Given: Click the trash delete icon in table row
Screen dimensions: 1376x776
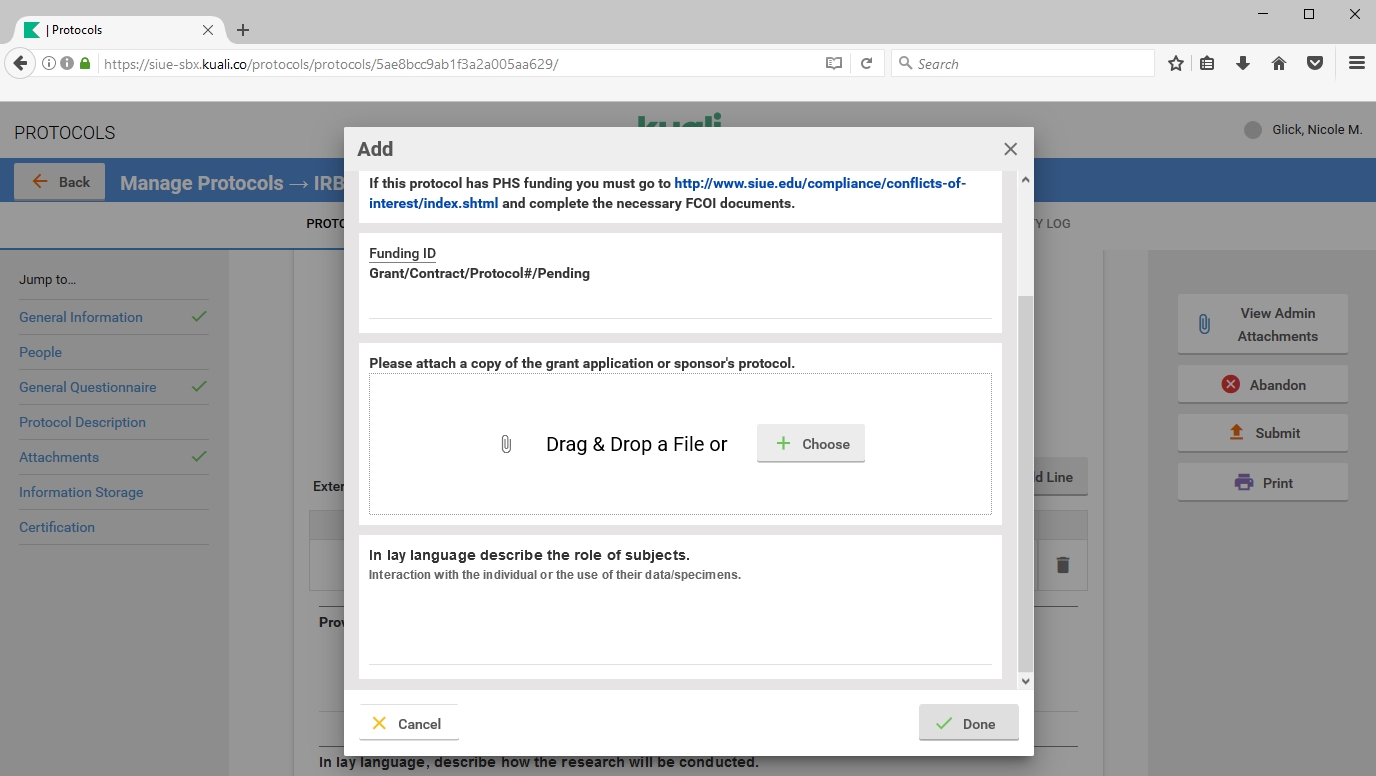Looking at the screenshot, I should [1063, 565].
